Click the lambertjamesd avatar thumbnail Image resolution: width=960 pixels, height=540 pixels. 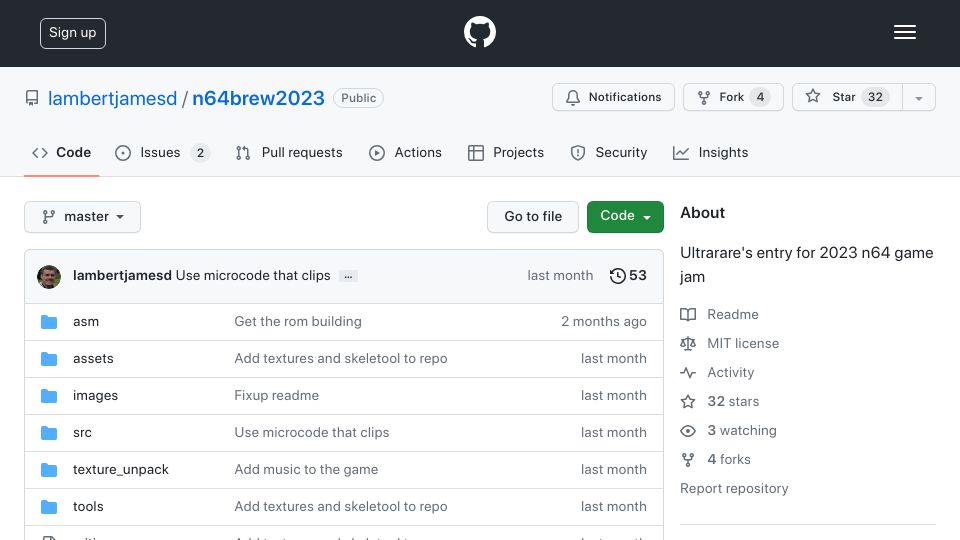pyautogui.click(x=49, y=277)
